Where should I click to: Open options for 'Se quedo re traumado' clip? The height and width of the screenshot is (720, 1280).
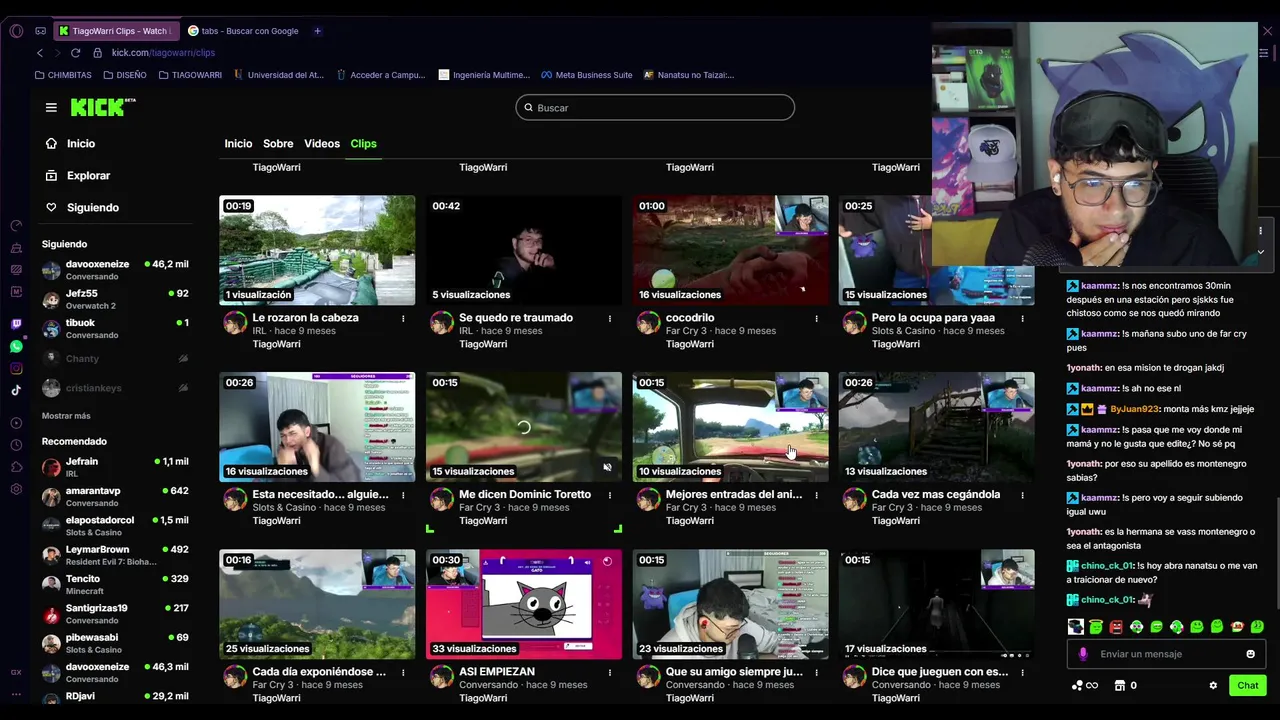pos(610,318)
